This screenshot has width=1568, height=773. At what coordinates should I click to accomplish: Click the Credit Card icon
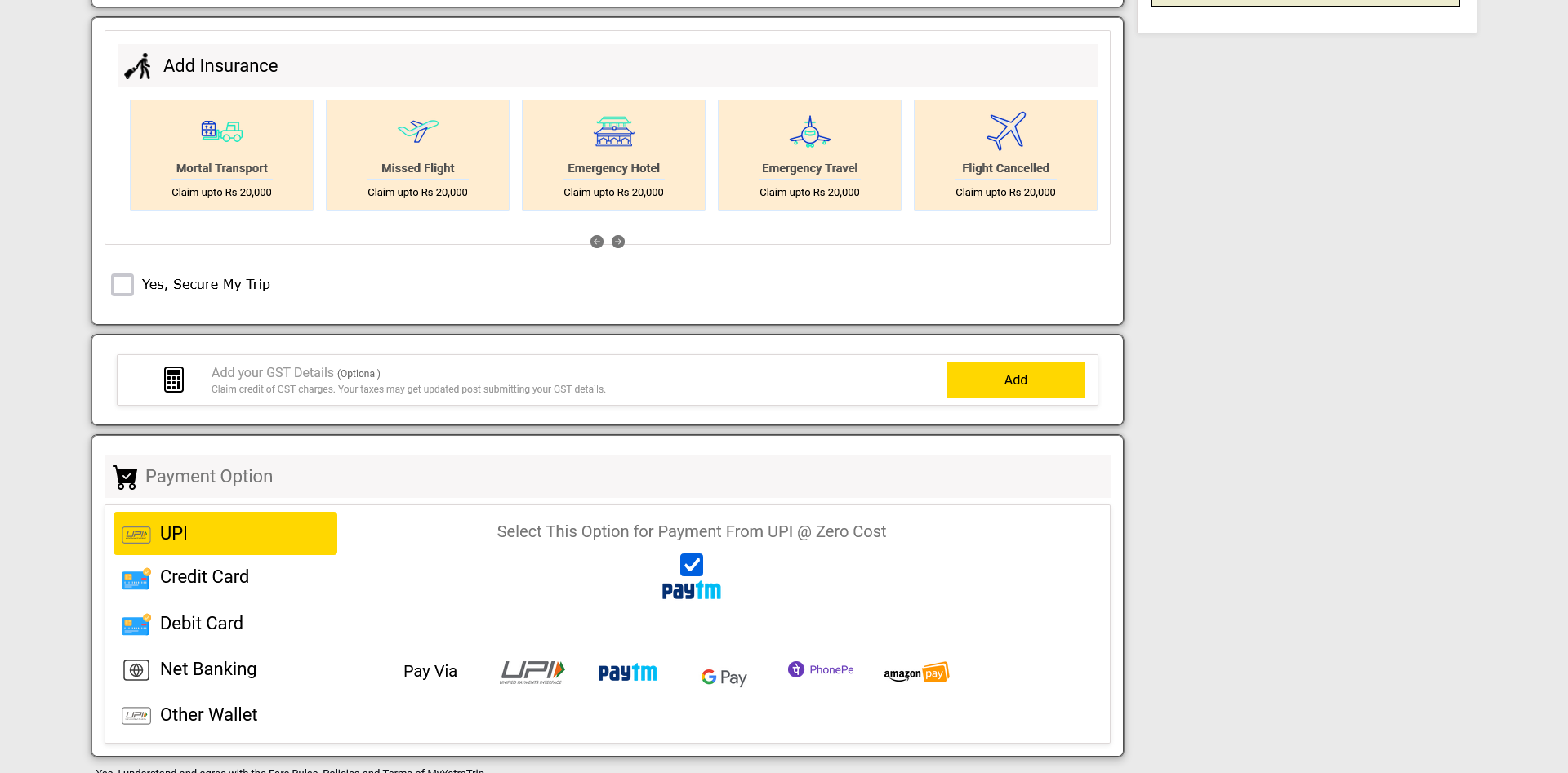click(136, 579)
